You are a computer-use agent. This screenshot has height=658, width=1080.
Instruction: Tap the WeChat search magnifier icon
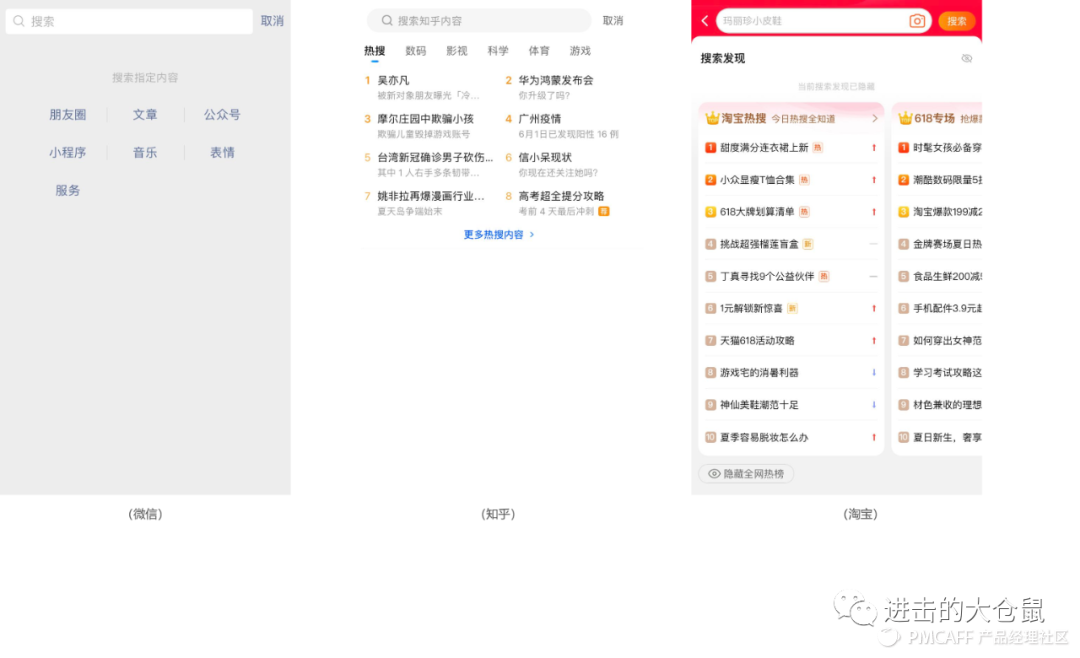pyautogui.click(x=19, y=21)
